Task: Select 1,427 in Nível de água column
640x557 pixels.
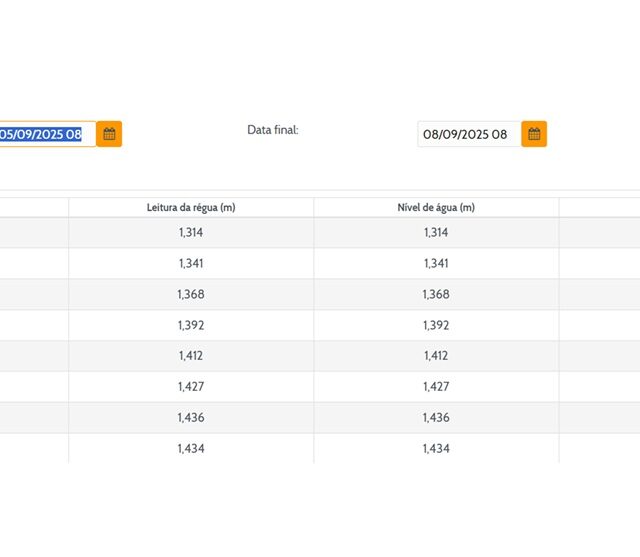Action: [x=436, y=387]
